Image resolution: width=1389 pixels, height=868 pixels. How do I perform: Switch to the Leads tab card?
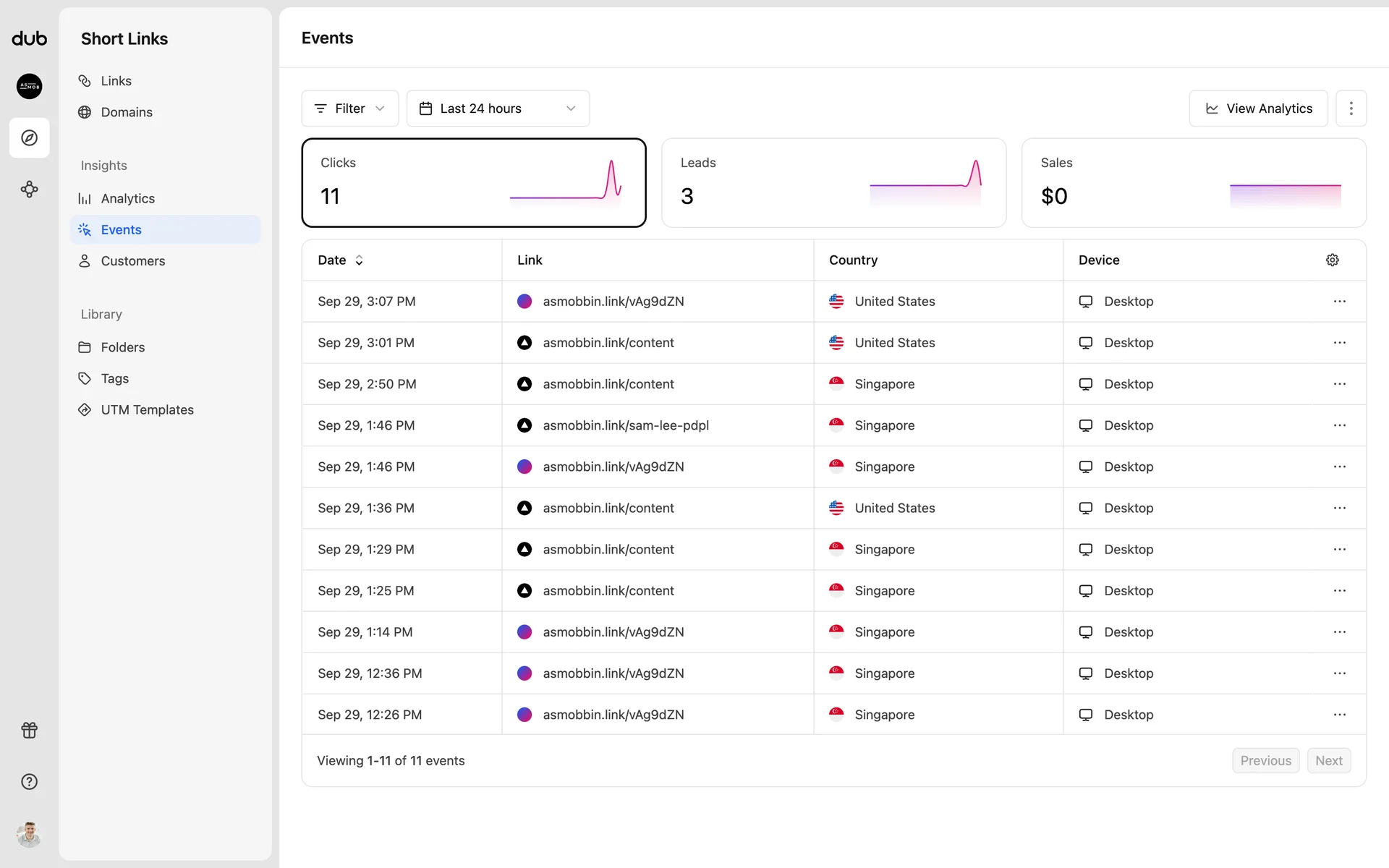click(833, 182)
